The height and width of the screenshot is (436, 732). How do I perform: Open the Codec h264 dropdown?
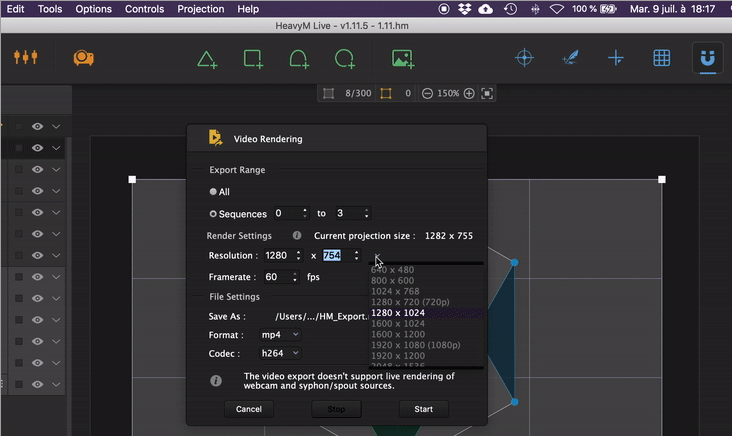pyautogui.click(x=280, y=353)
